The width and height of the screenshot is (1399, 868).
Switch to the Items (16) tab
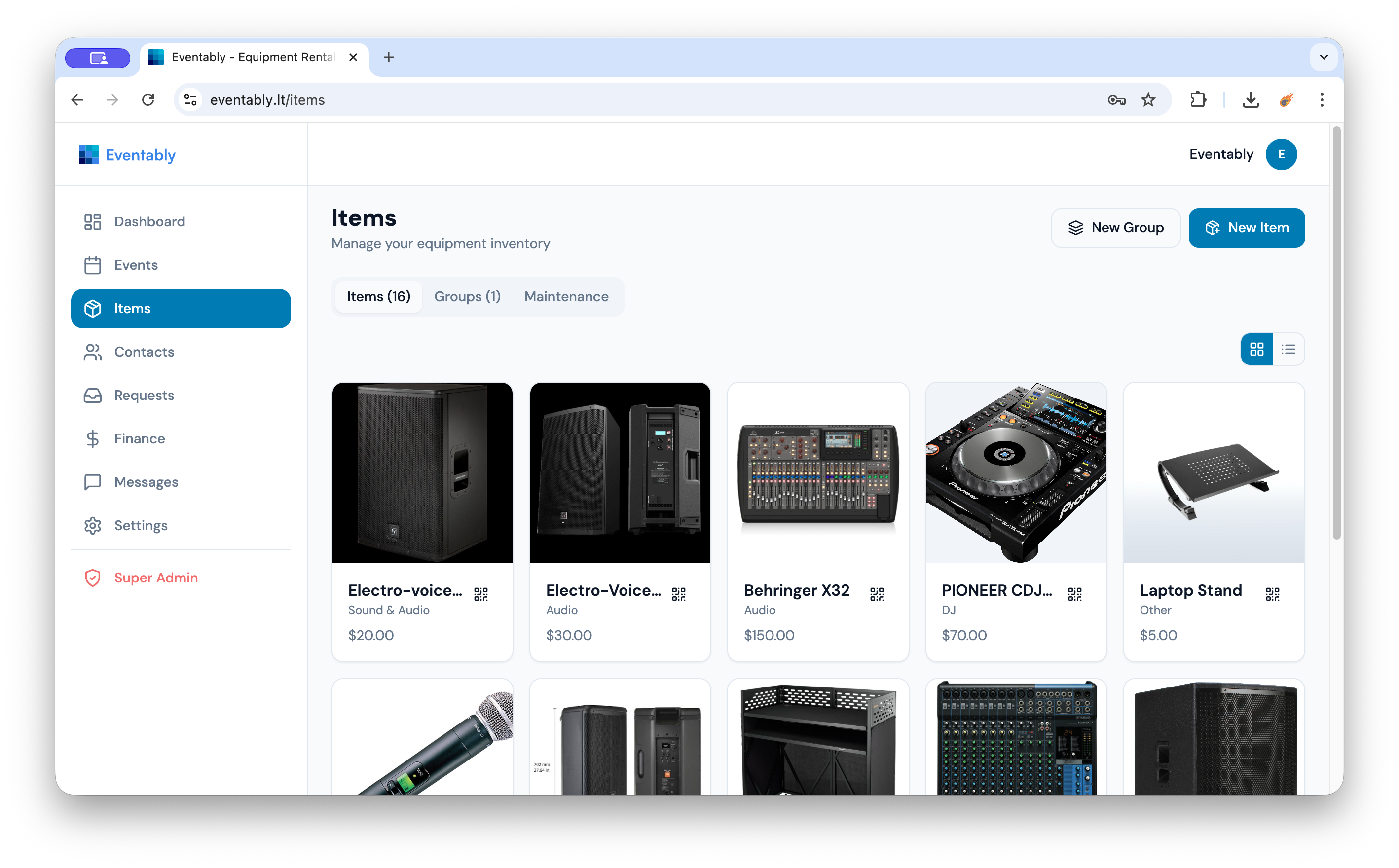[378, 297]
